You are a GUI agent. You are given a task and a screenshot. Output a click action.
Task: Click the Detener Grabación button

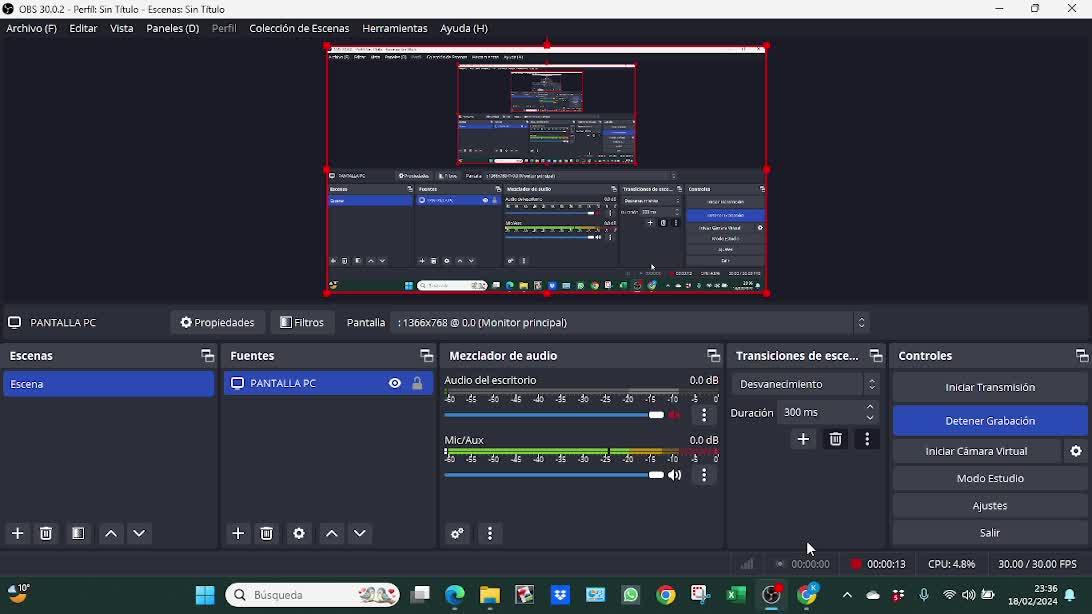(x=989, y=421)
